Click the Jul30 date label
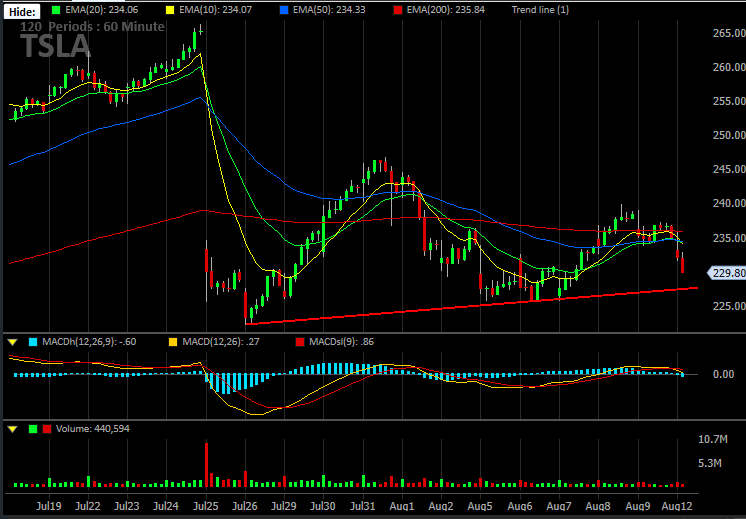Viewport: 746px width, 519px height. coord(324,506)
